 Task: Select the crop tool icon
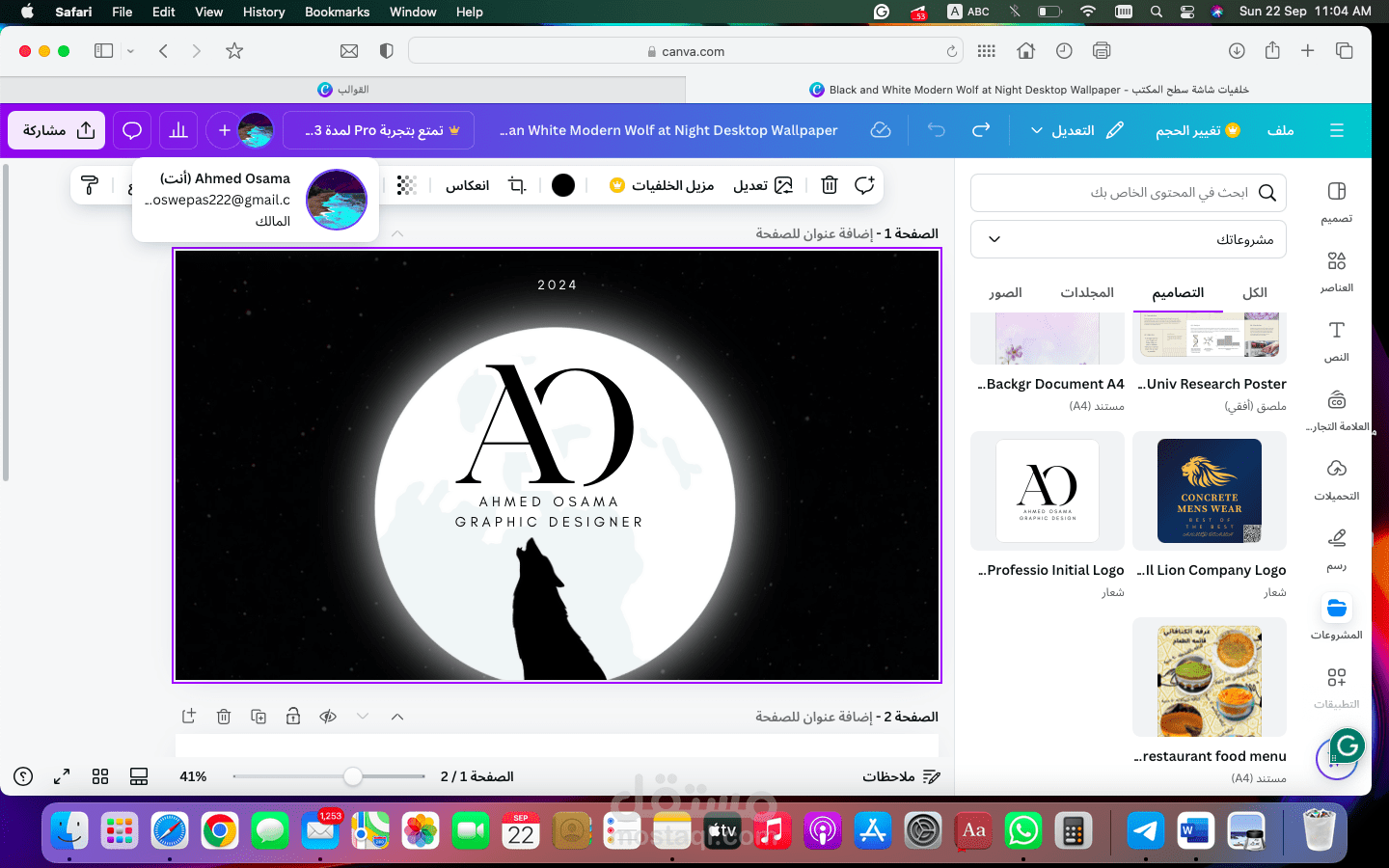[x=517, y=185]
